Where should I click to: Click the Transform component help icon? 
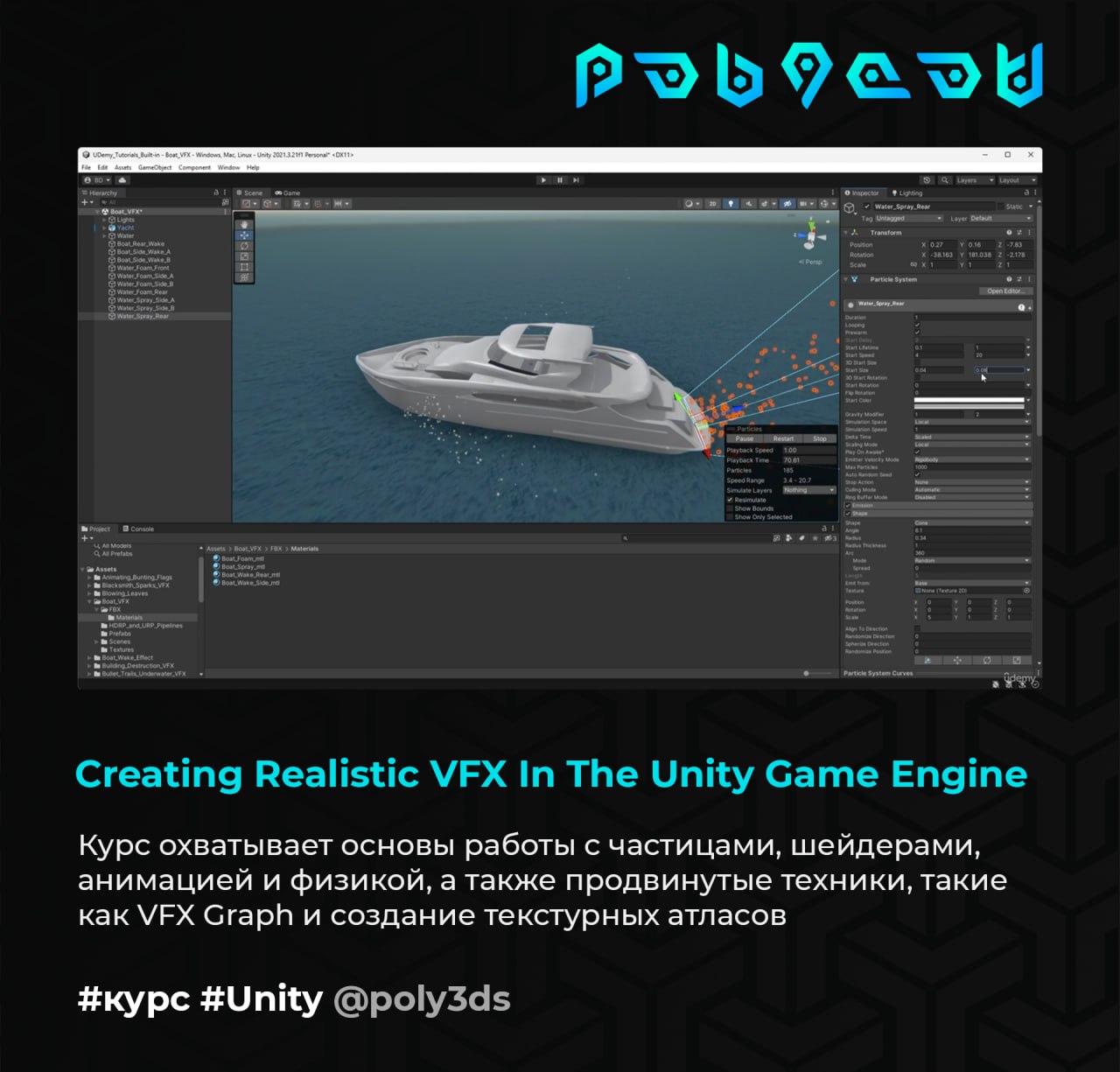coord(1009,232)
